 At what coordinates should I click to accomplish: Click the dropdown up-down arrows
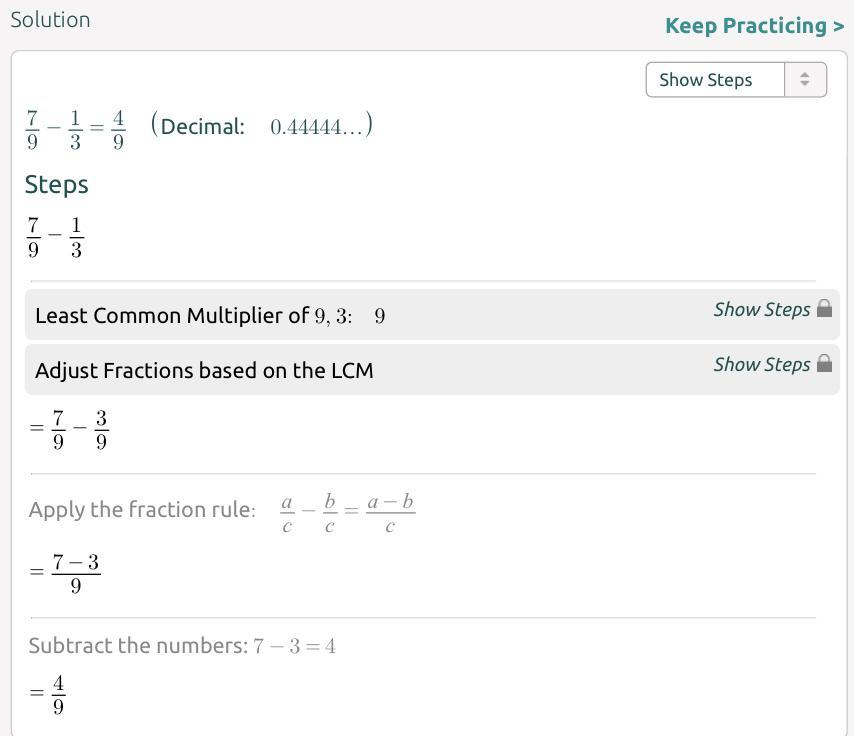click(x=805, y=80)
